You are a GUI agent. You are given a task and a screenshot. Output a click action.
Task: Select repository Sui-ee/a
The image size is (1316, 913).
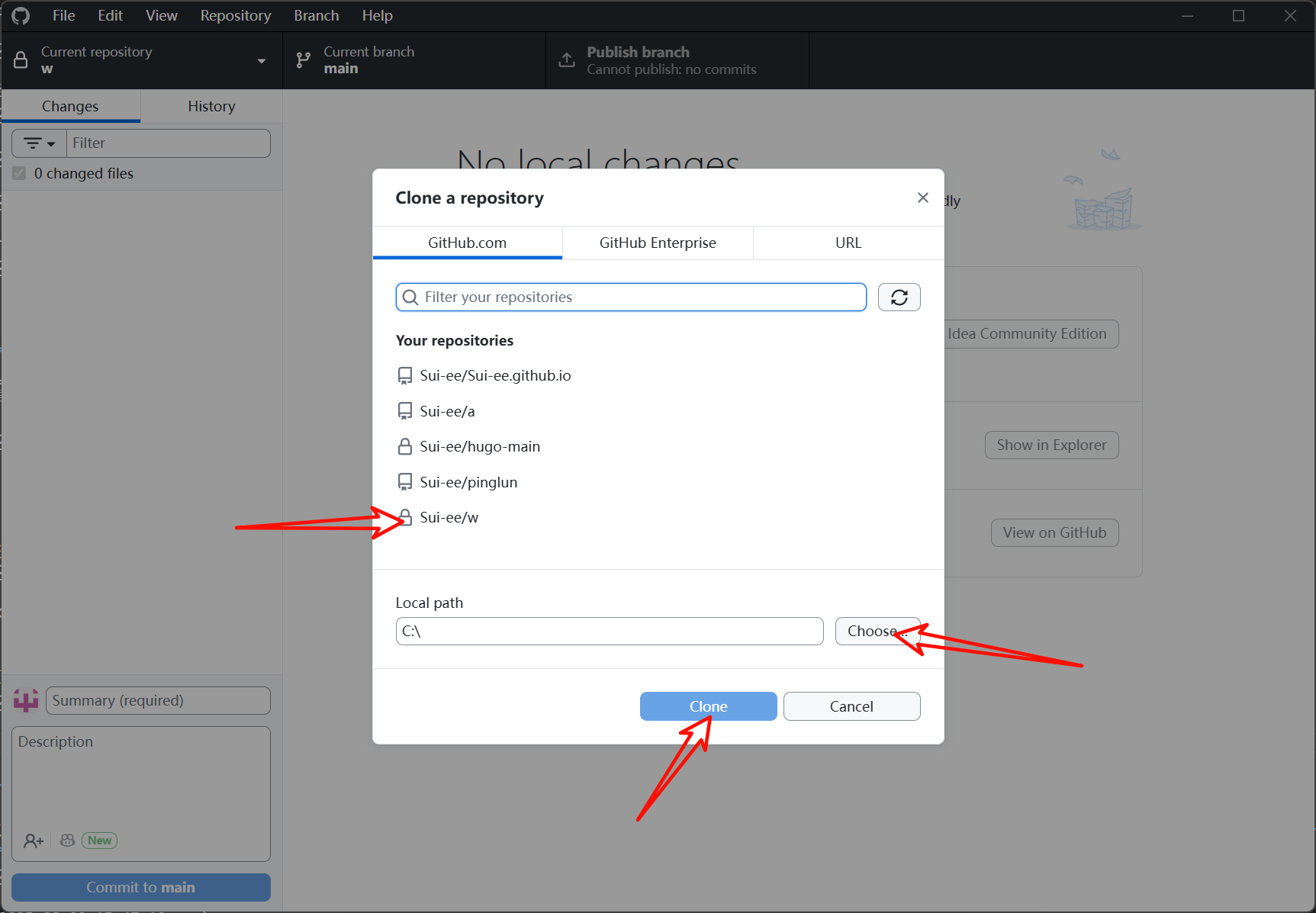tap(658, 411)
